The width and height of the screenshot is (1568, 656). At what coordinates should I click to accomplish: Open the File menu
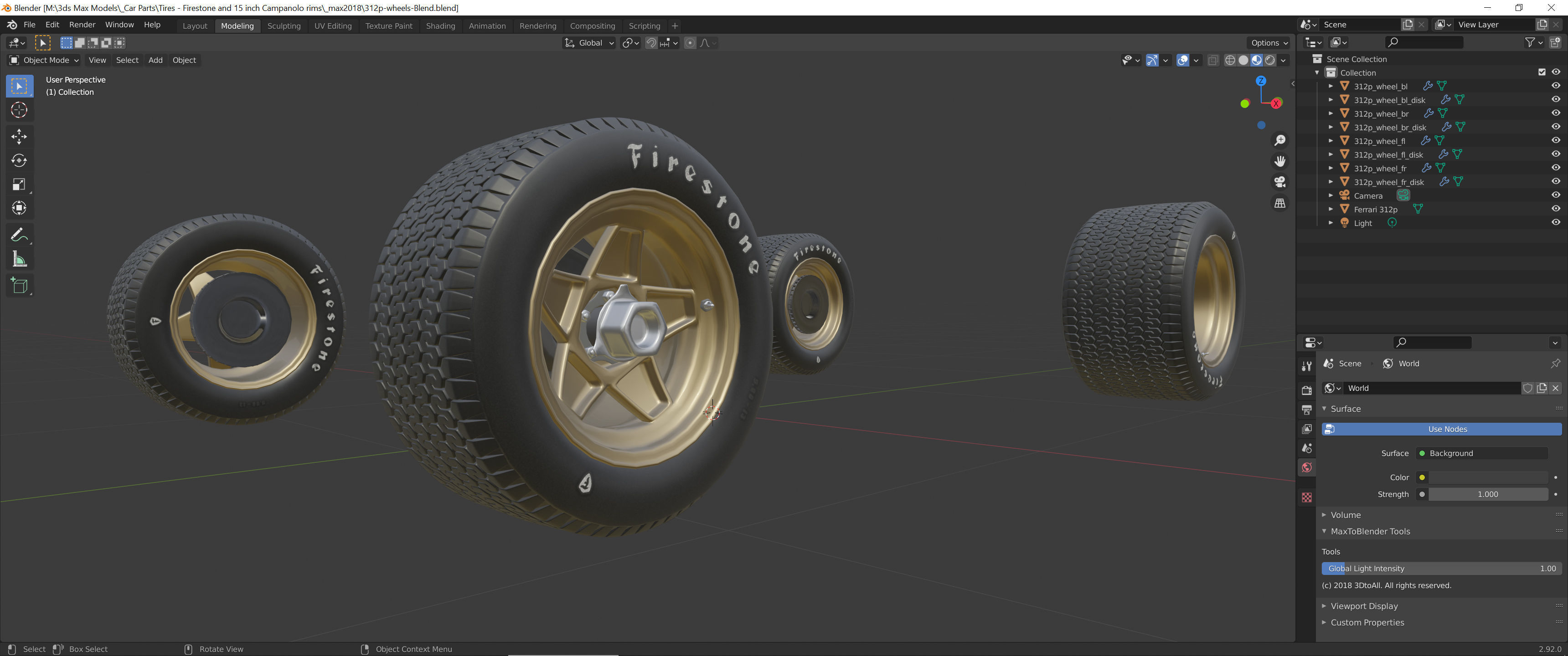click(x=29, y=25)
